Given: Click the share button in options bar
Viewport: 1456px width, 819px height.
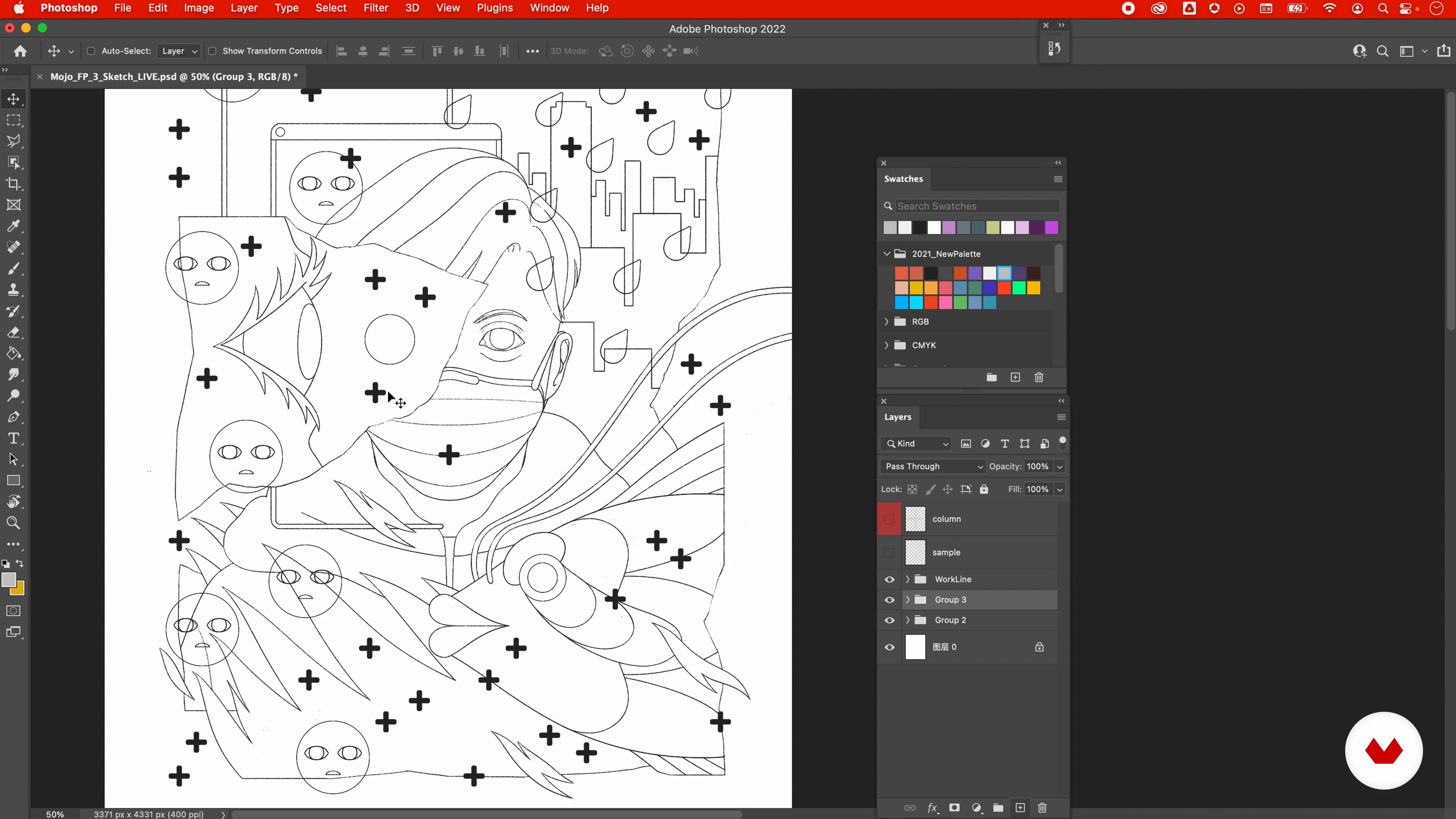Looking at the screenshot, I should pos(1443,51).
